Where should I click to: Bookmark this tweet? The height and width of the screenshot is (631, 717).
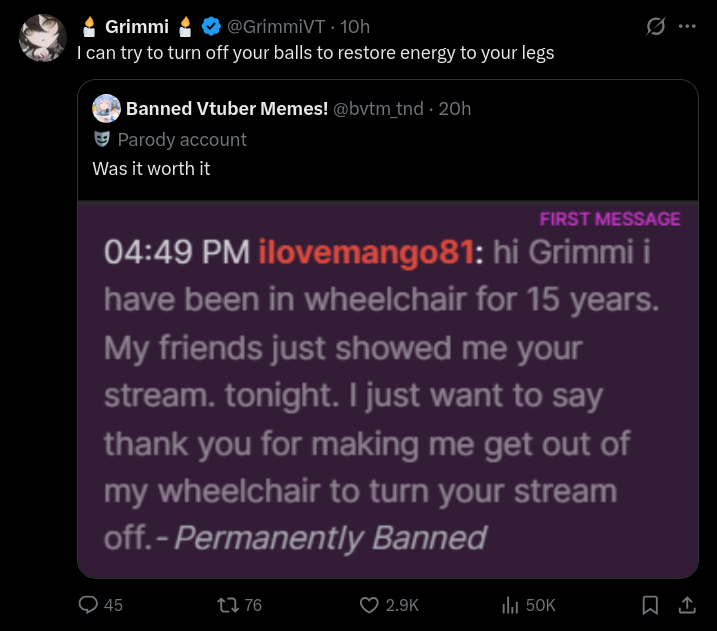pos(650,605)
